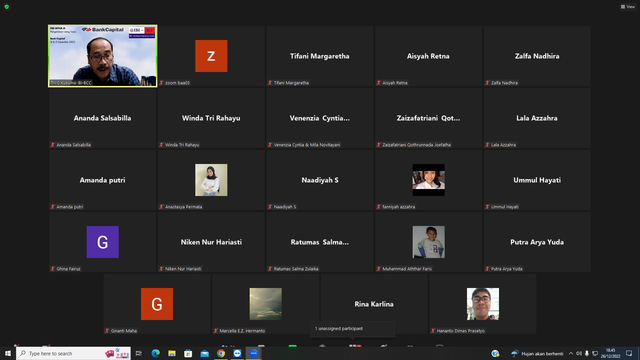Click the orange Z avatar tile
Viewport: 640px width, 360px height.
[211, 56]
